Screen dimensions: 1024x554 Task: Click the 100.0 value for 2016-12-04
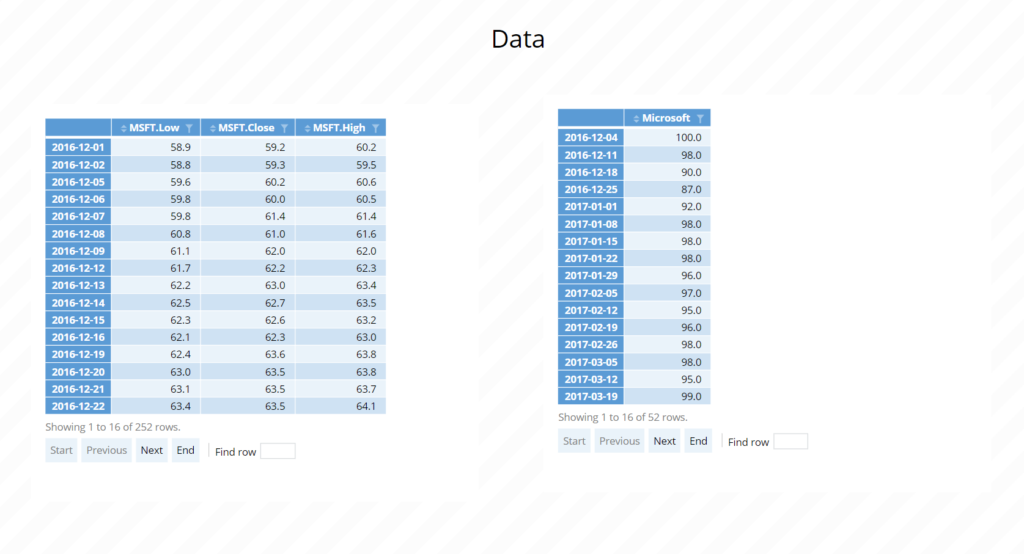click(688, 137)
